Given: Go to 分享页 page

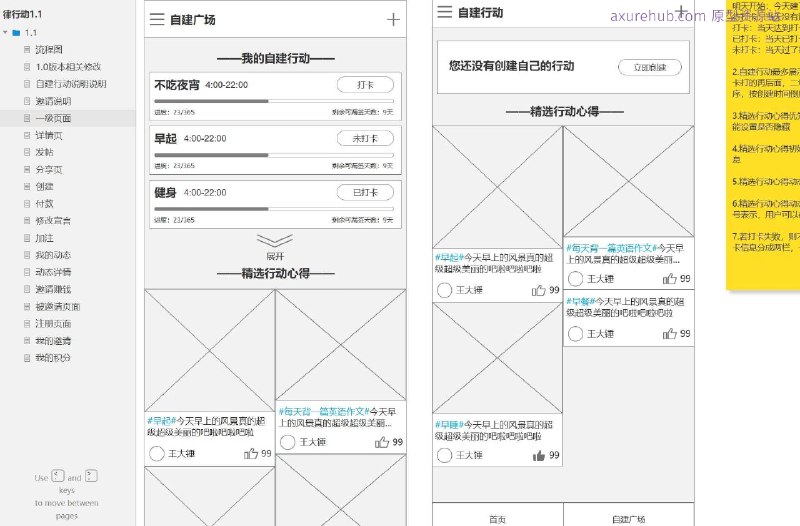Looking at the screenshot, I should tap(49, 169).
